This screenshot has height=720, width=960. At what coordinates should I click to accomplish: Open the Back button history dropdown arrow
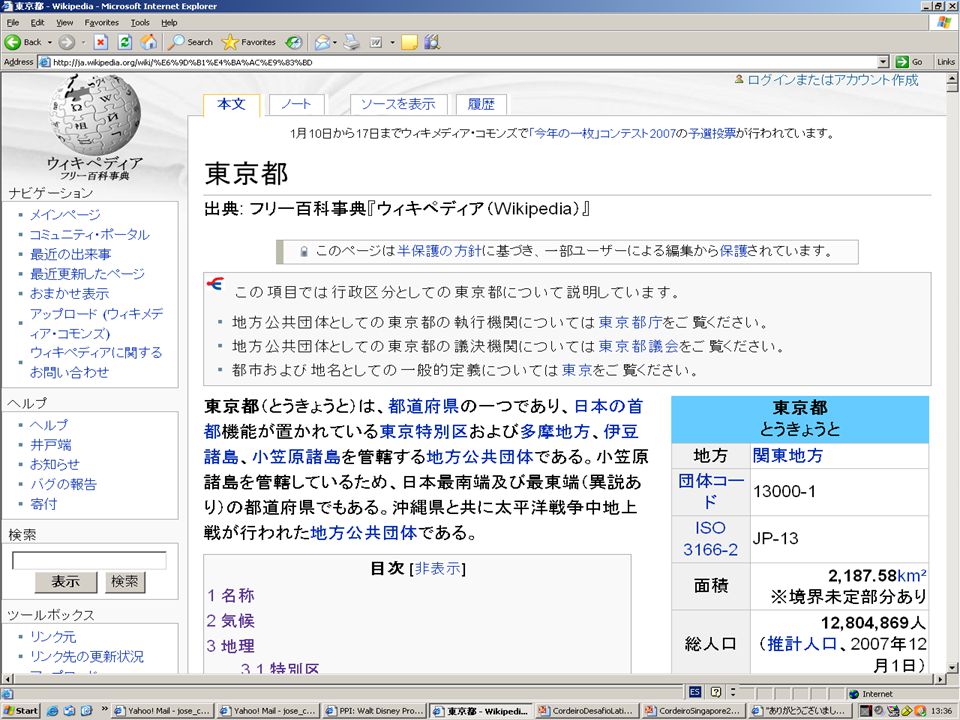(50, 42)
